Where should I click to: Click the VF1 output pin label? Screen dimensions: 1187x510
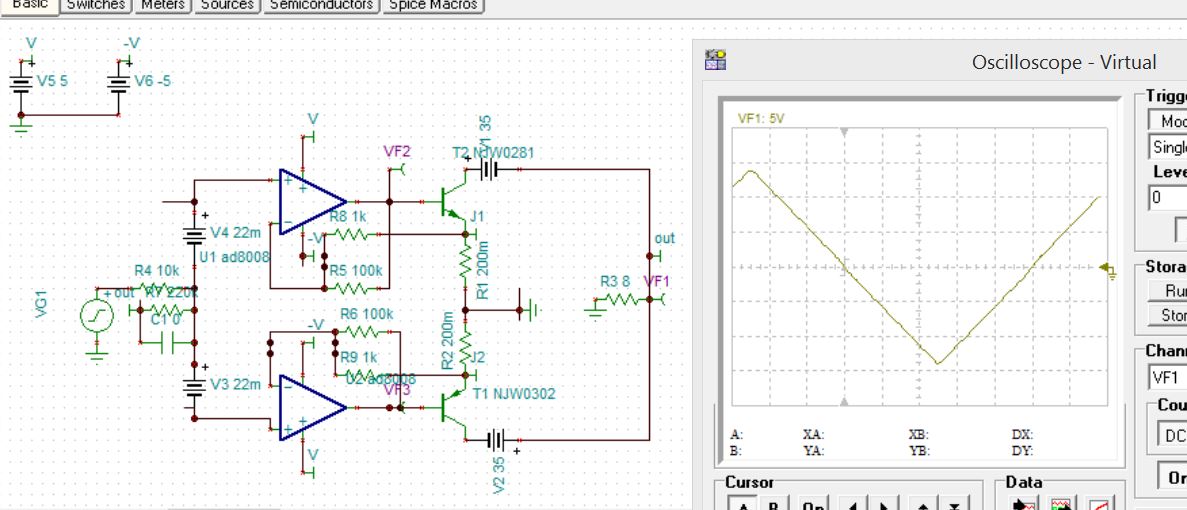[x=656, y=281]
